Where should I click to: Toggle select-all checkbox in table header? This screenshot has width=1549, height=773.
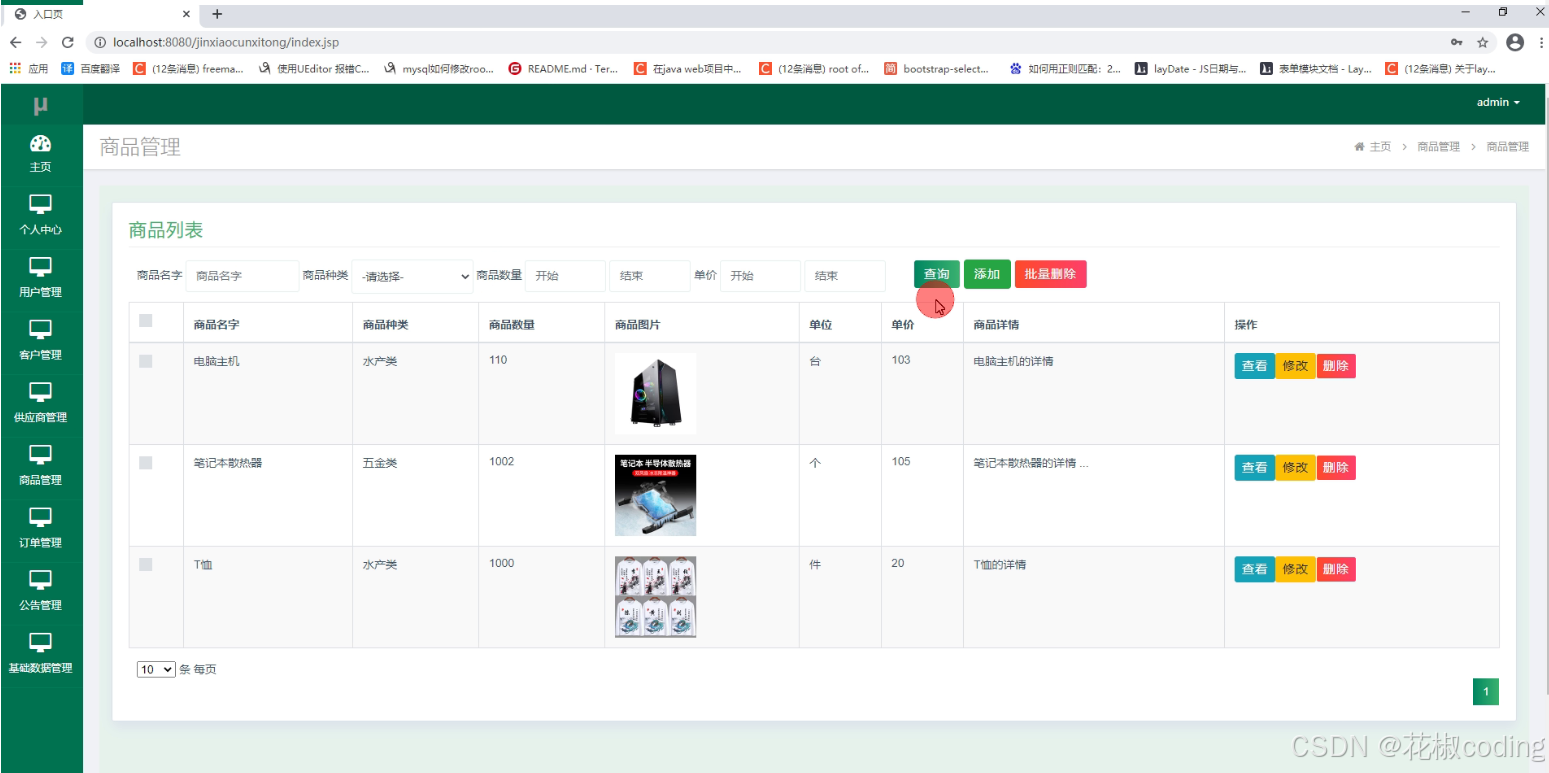[x=146, y=321]
